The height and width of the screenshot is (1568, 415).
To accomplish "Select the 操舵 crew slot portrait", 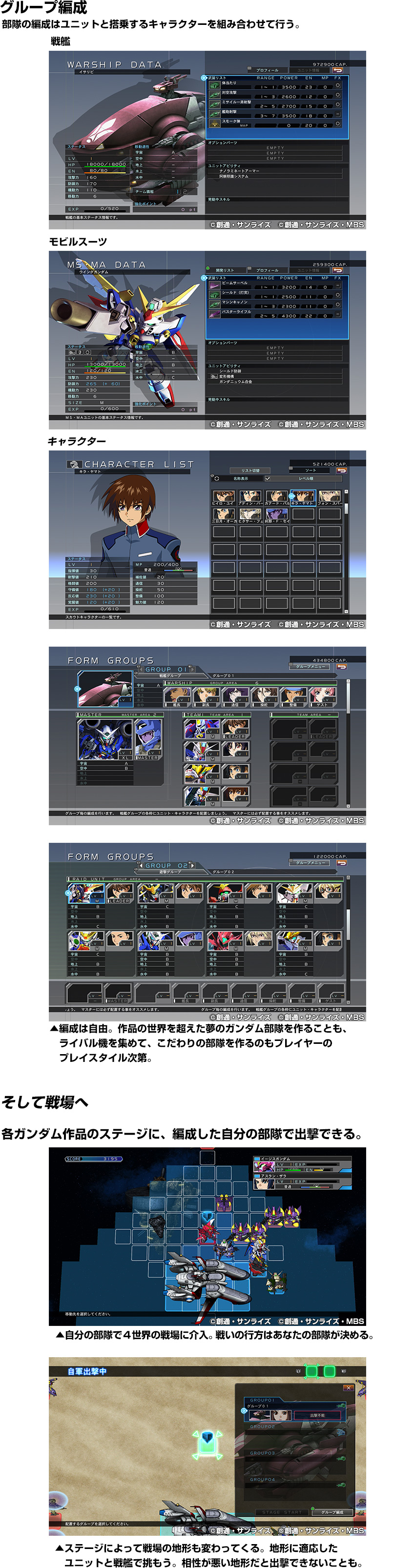I will point(264,696).
